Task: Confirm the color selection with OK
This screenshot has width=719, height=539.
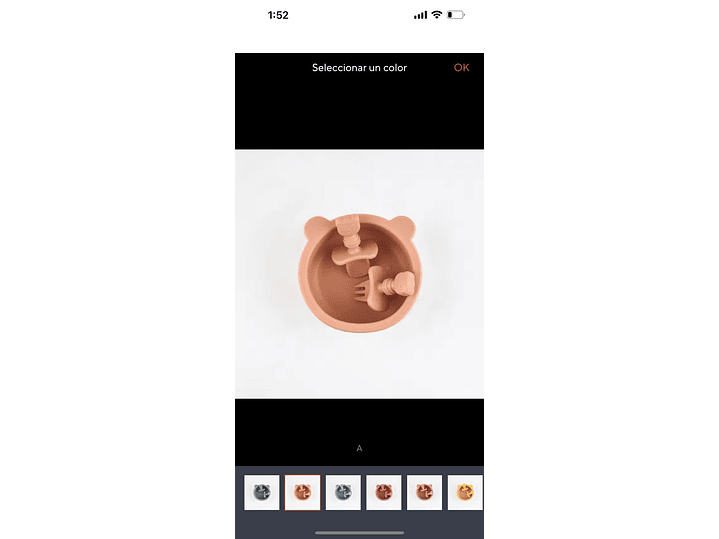Action: tap(461, 67)
